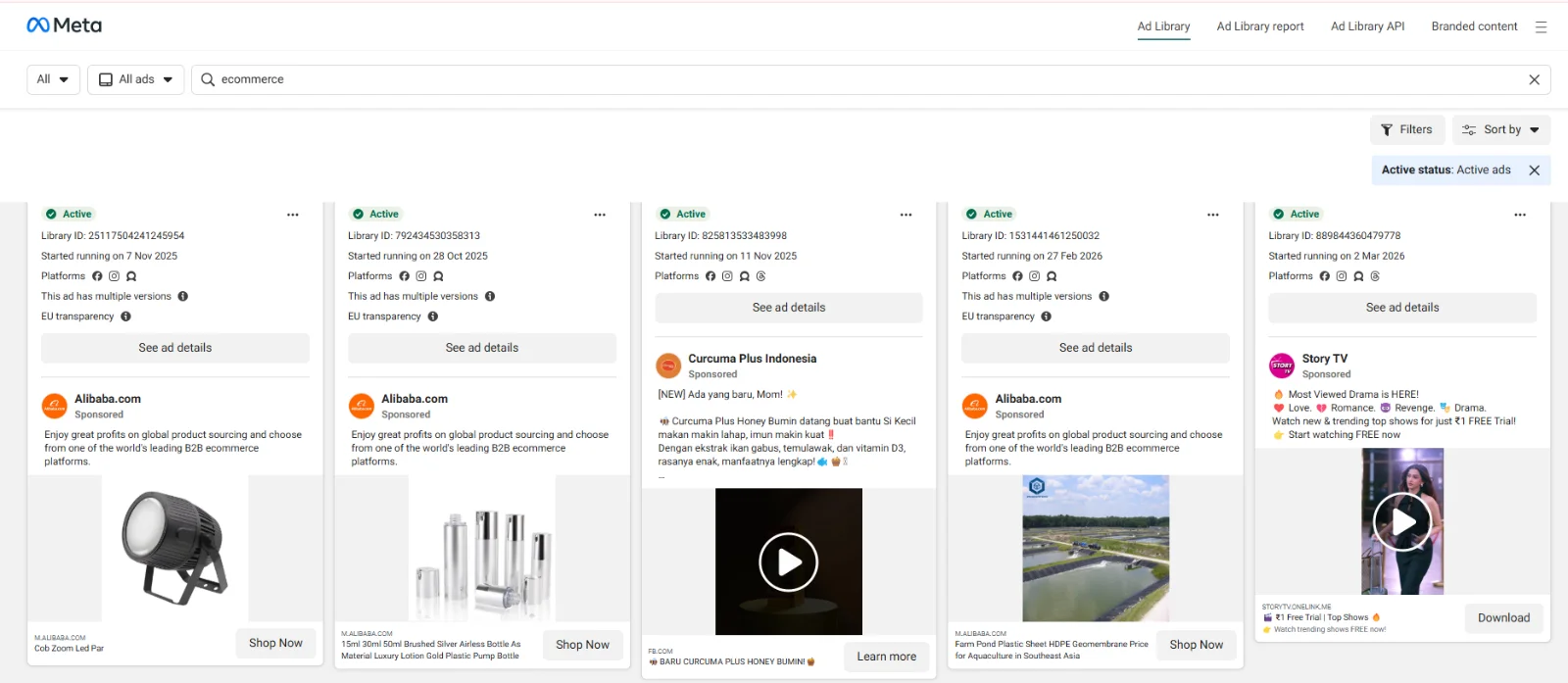Open the three-dot menu for Farm Pond ad
This screenshot has width=1568, height=683.
pos(1213,215)
